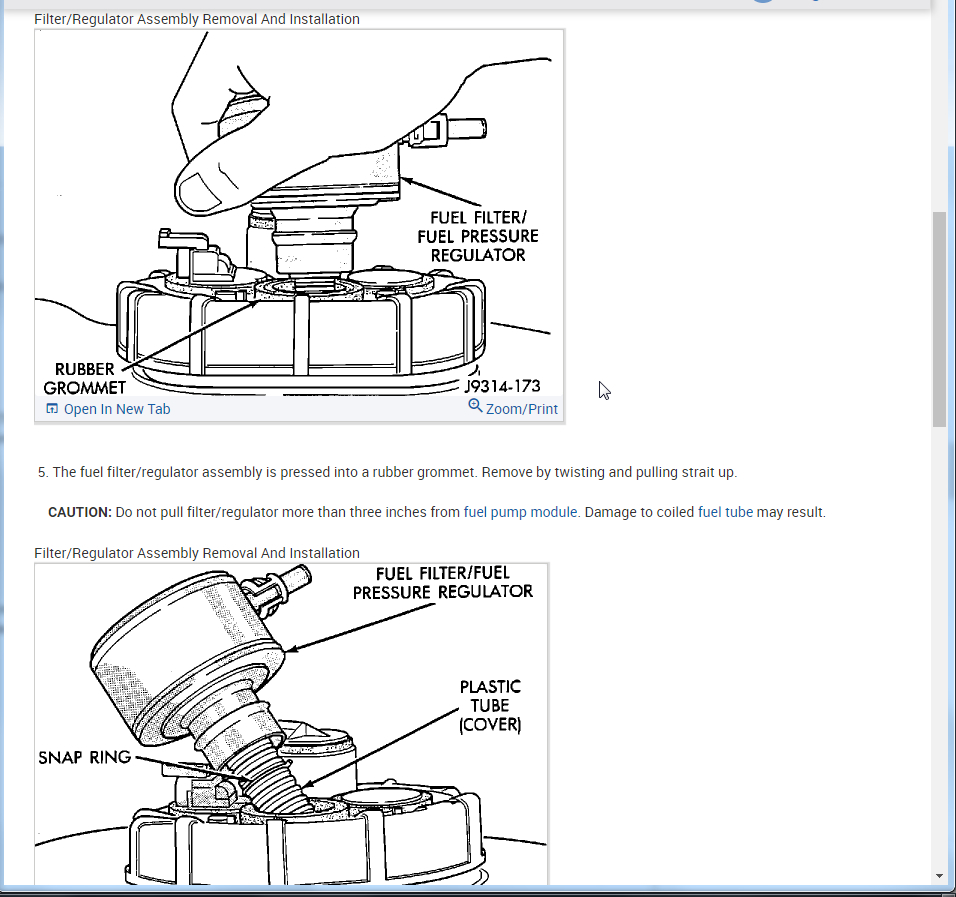The height and width of the screenshot is (897, 956).
Task: Follow the 'fuel pump module' link
Action: coord(520,512)
